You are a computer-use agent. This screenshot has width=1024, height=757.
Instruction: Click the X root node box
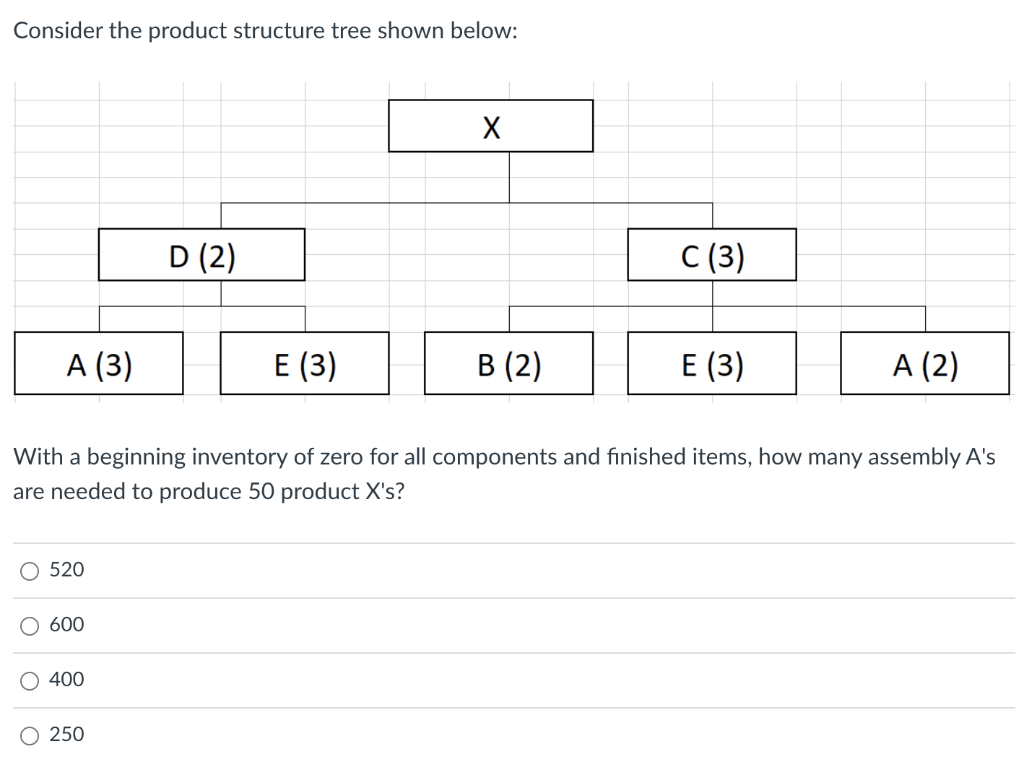click(x=490, y=125)
